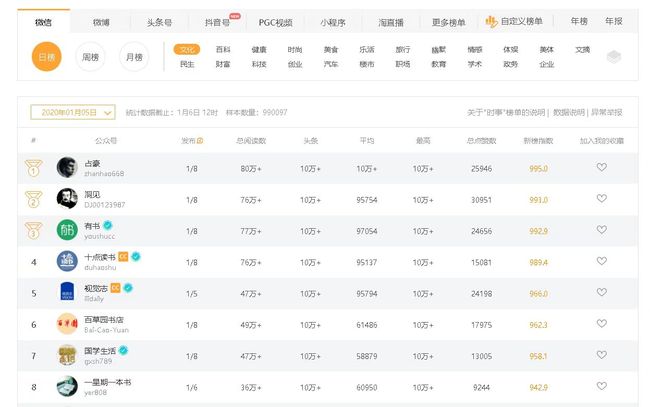Open the 年报 tab
This screenshot has width=650, height=407.
(x=614, y=21)
